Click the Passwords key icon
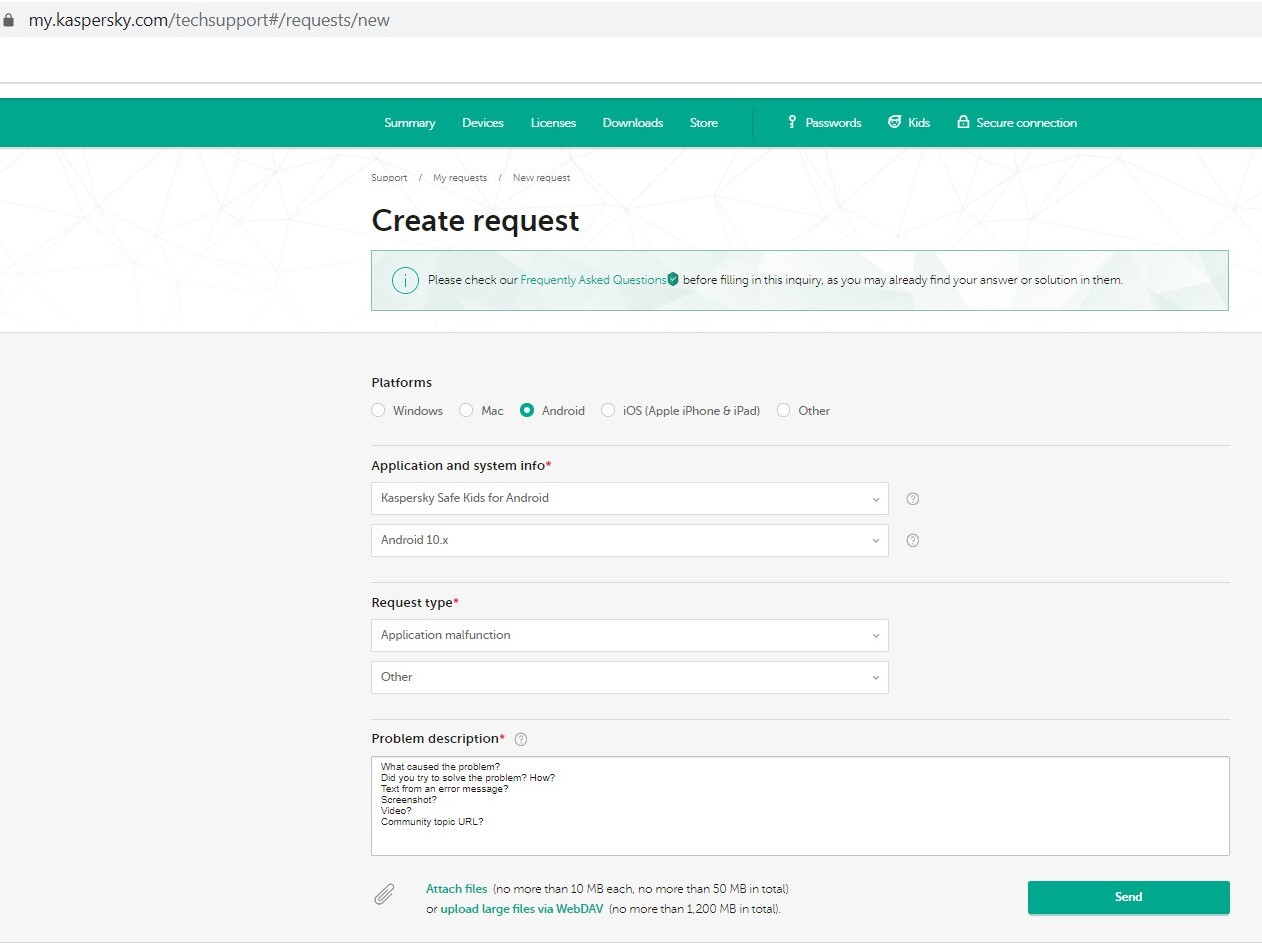Screen dimensions: 1262x946 [791, 122]
